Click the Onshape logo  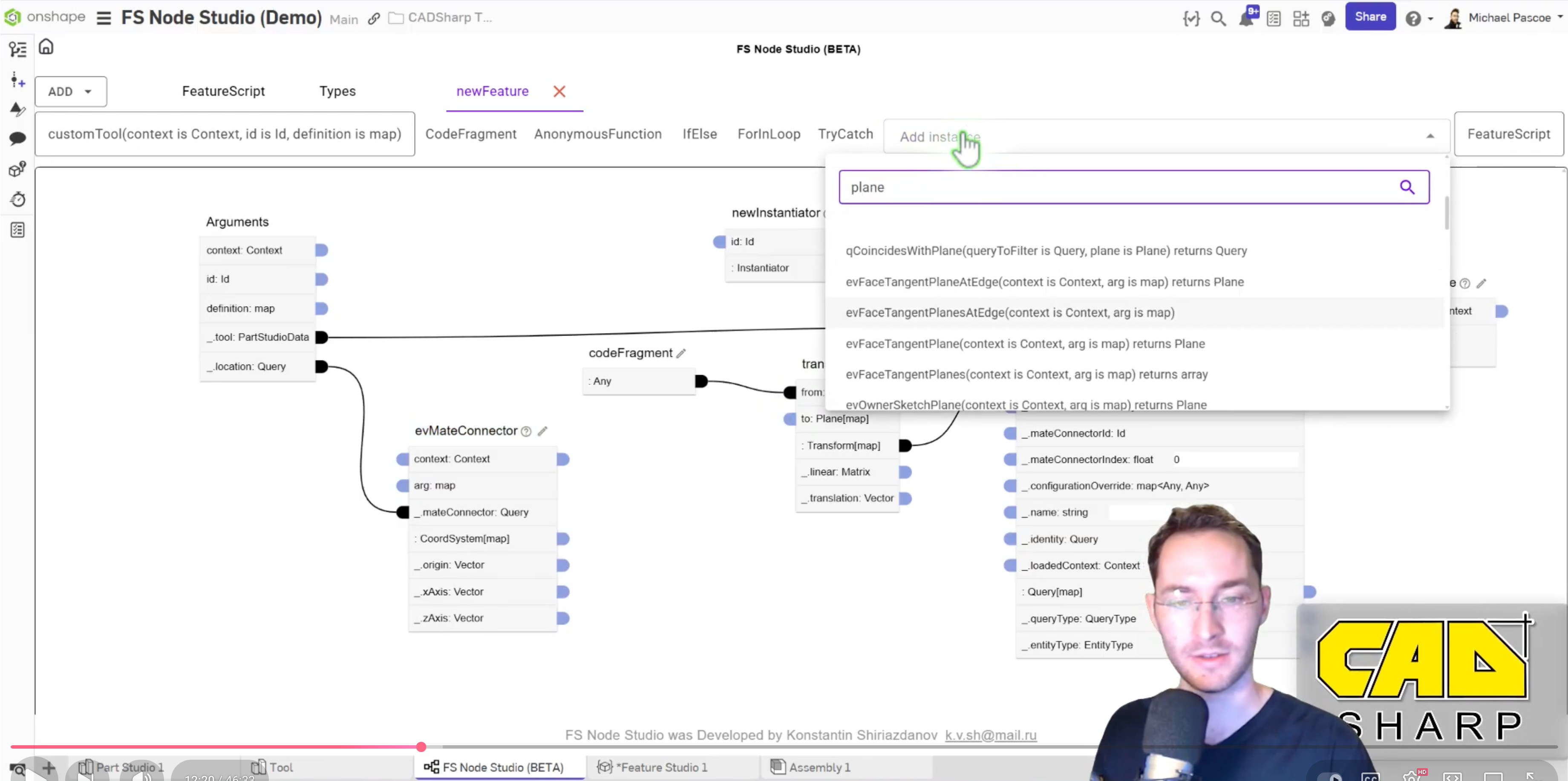(44, 17)
